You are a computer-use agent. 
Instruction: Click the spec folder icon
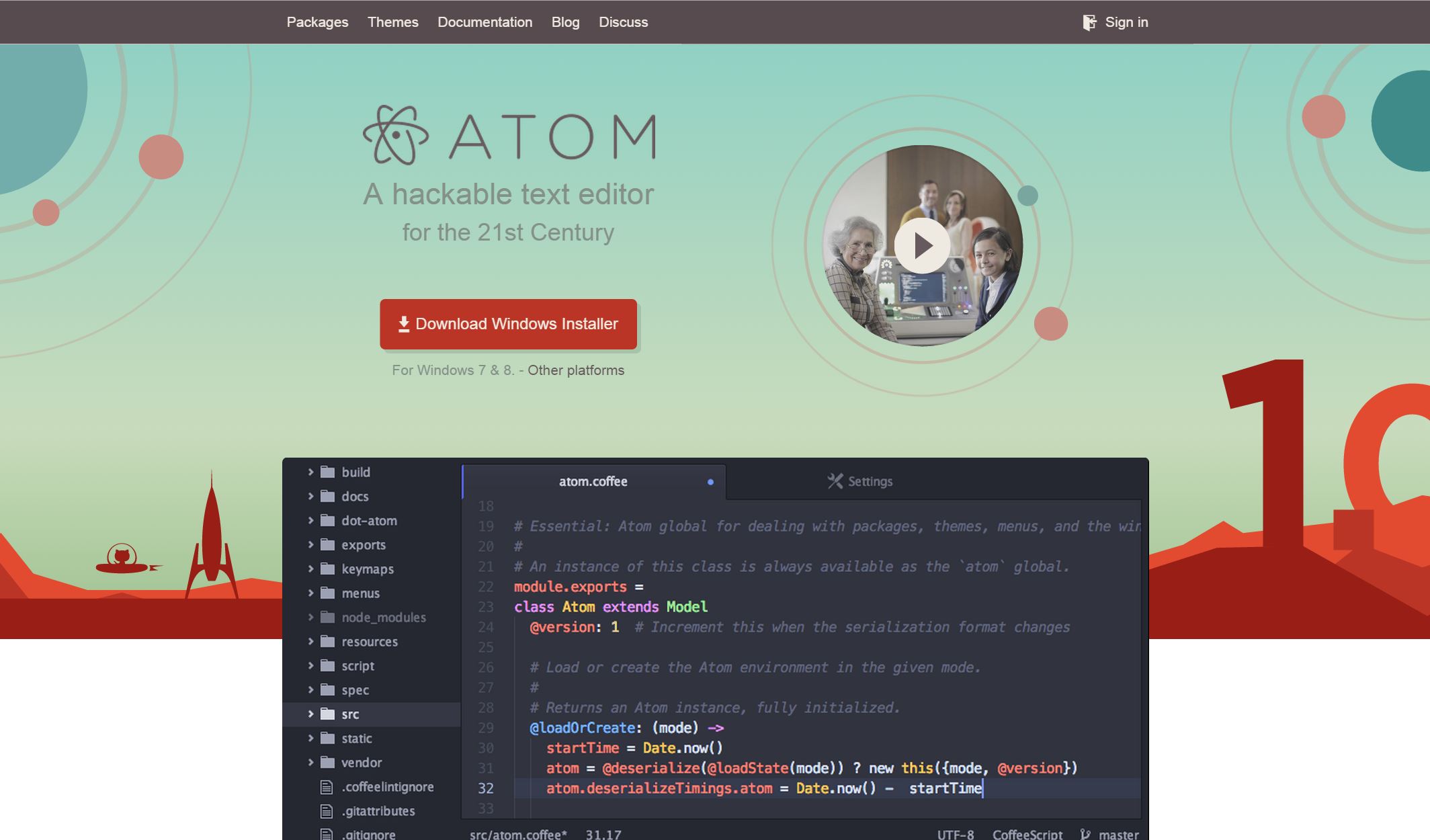[327, 689]
